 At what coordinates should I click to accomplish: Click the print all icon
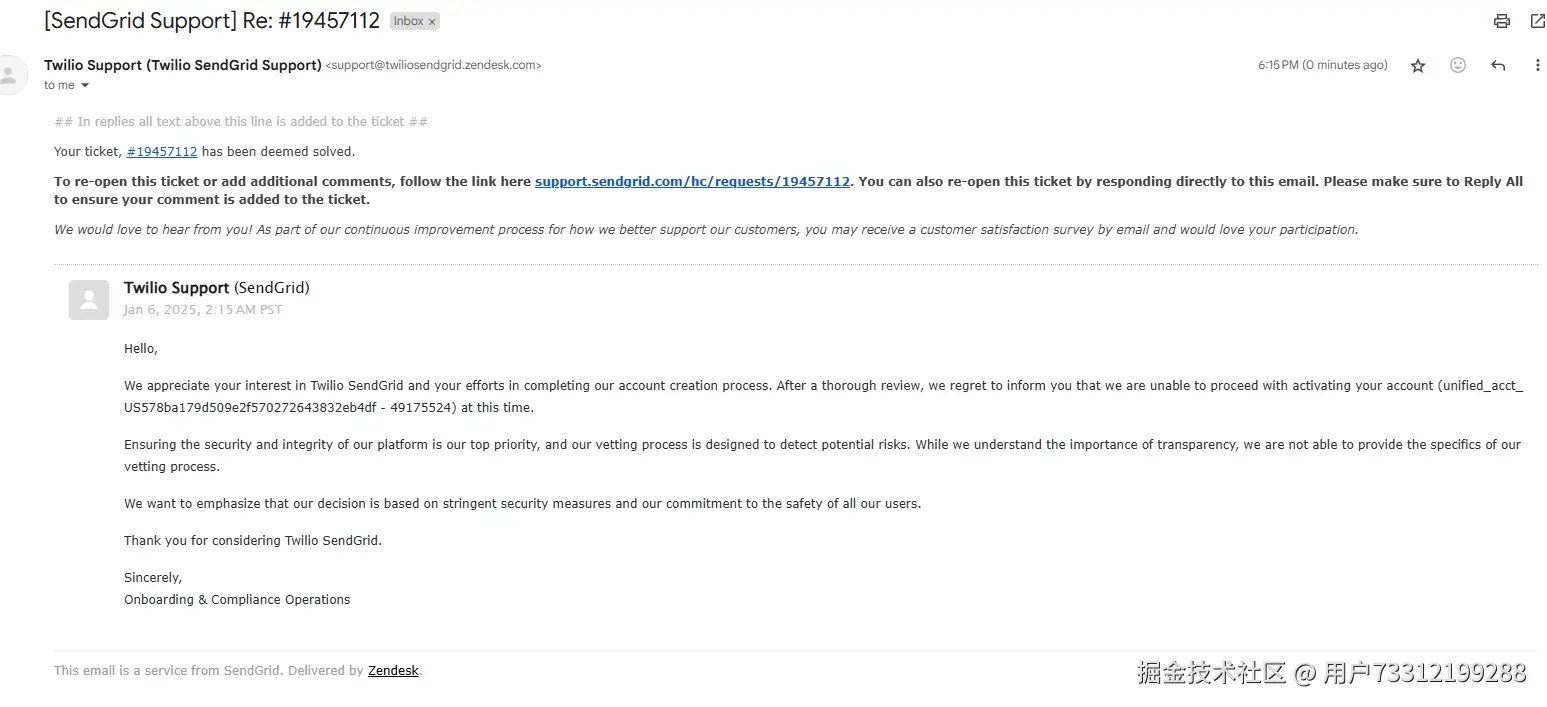click(x=1501, y=21)
